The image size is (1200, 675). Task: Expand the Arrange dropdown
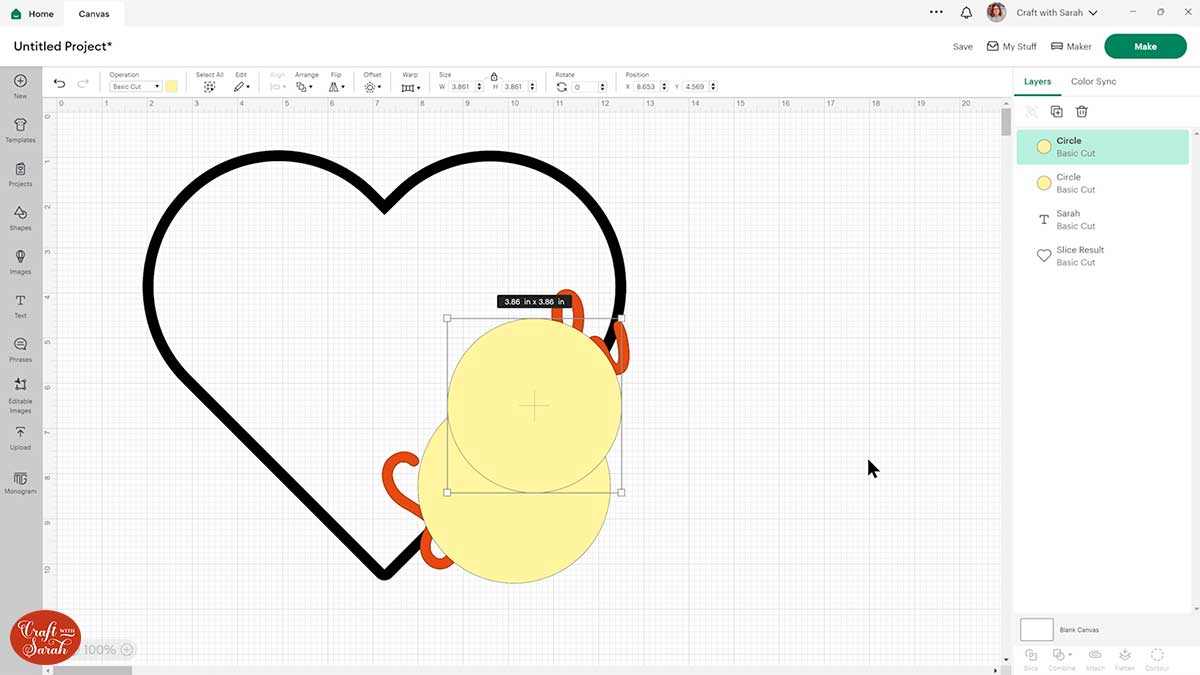coord(305,87)
